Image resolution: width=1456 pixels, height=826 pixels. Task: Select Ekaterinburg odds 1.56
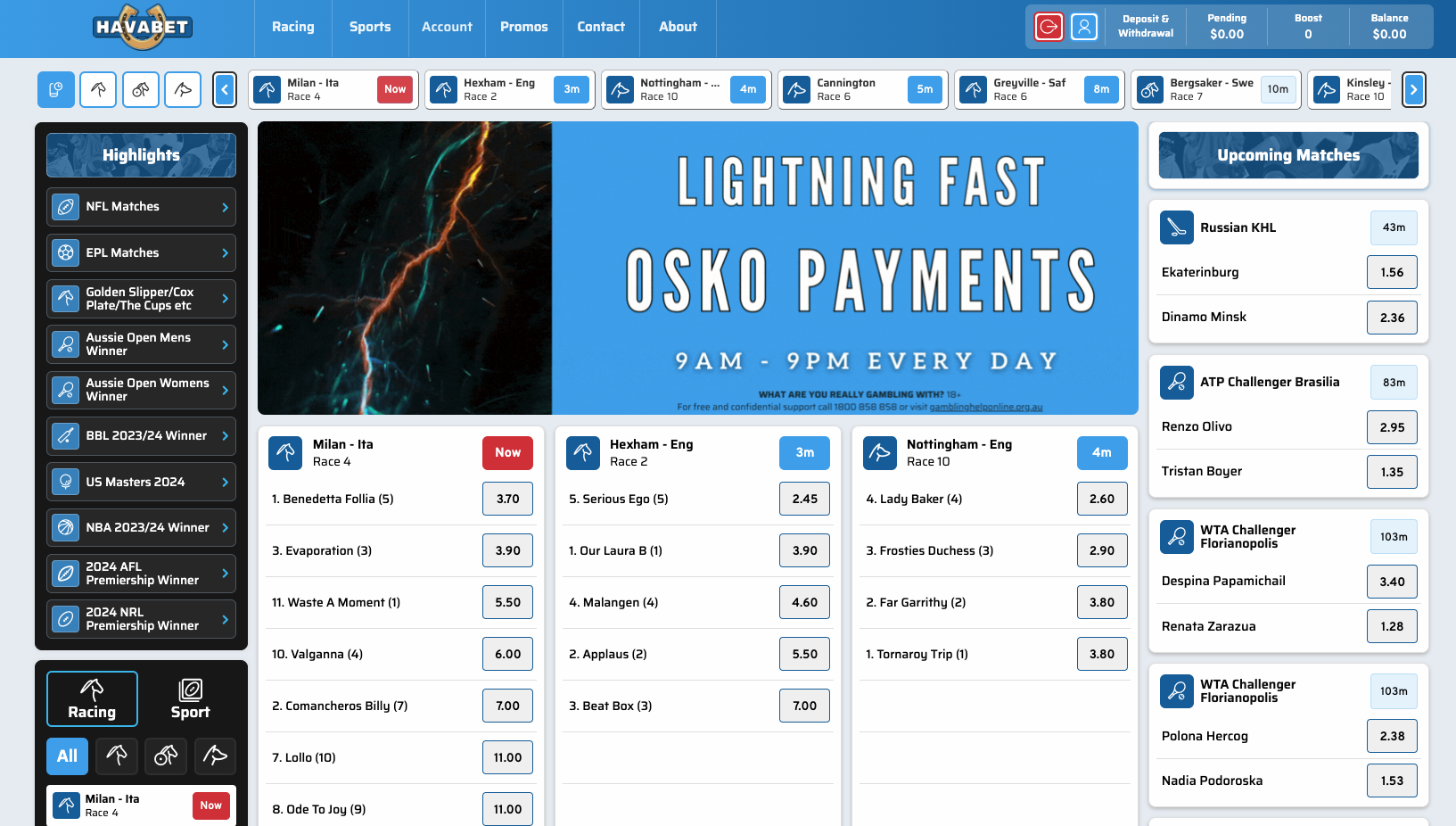click(1392, 273)
